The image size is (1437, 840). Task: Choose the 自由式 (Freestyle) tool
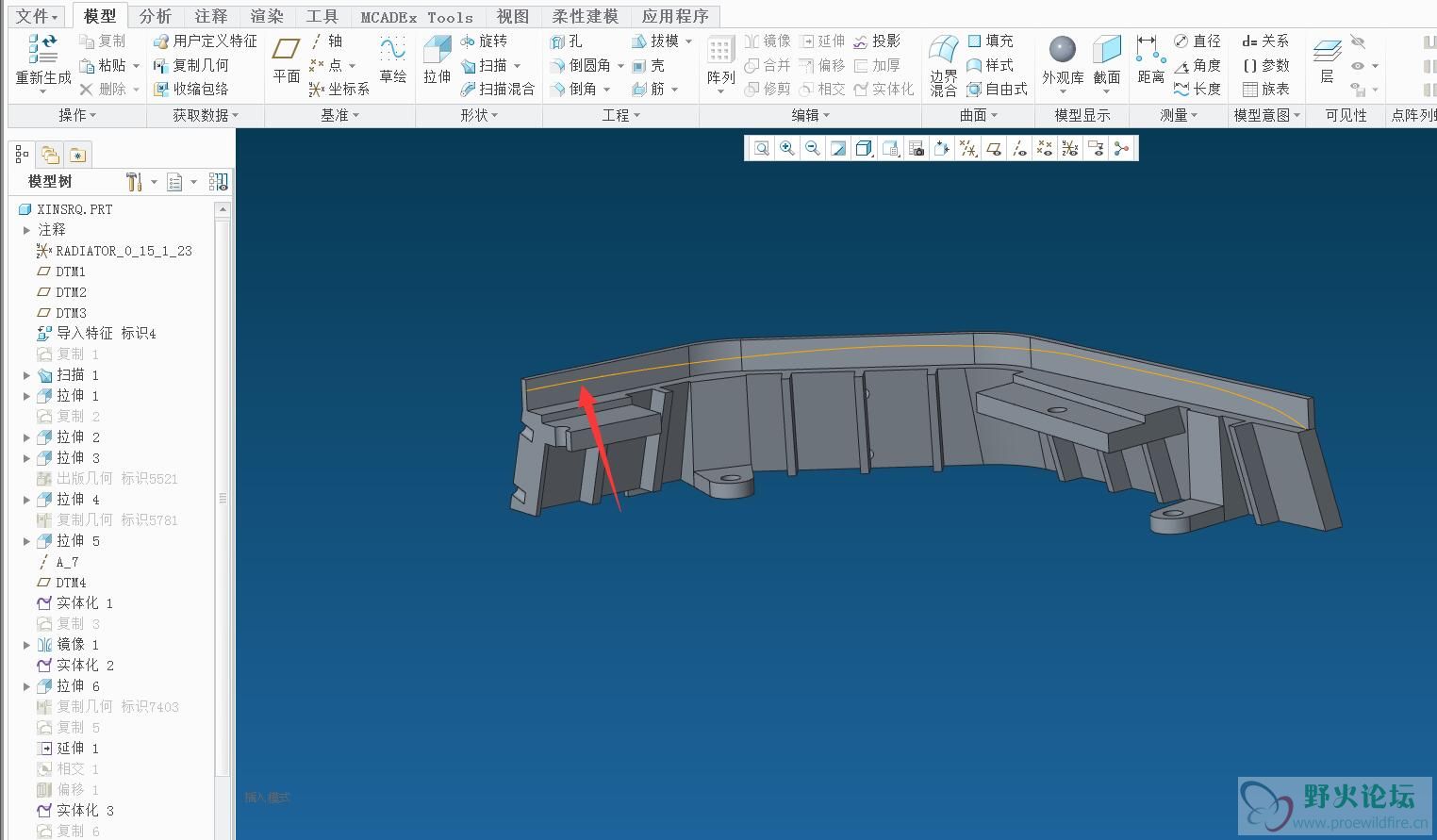997,89
